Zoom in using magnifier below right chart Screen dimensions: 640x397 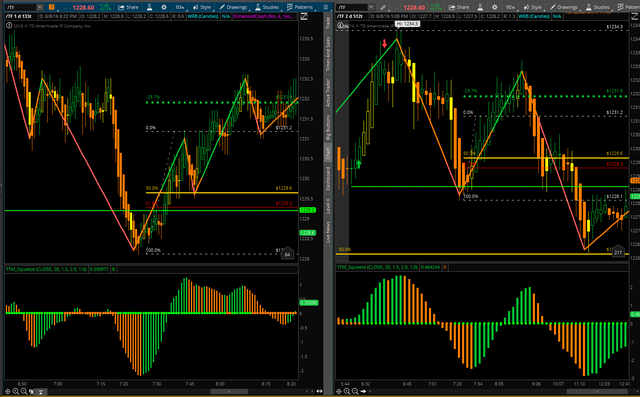tap(347, 391)
